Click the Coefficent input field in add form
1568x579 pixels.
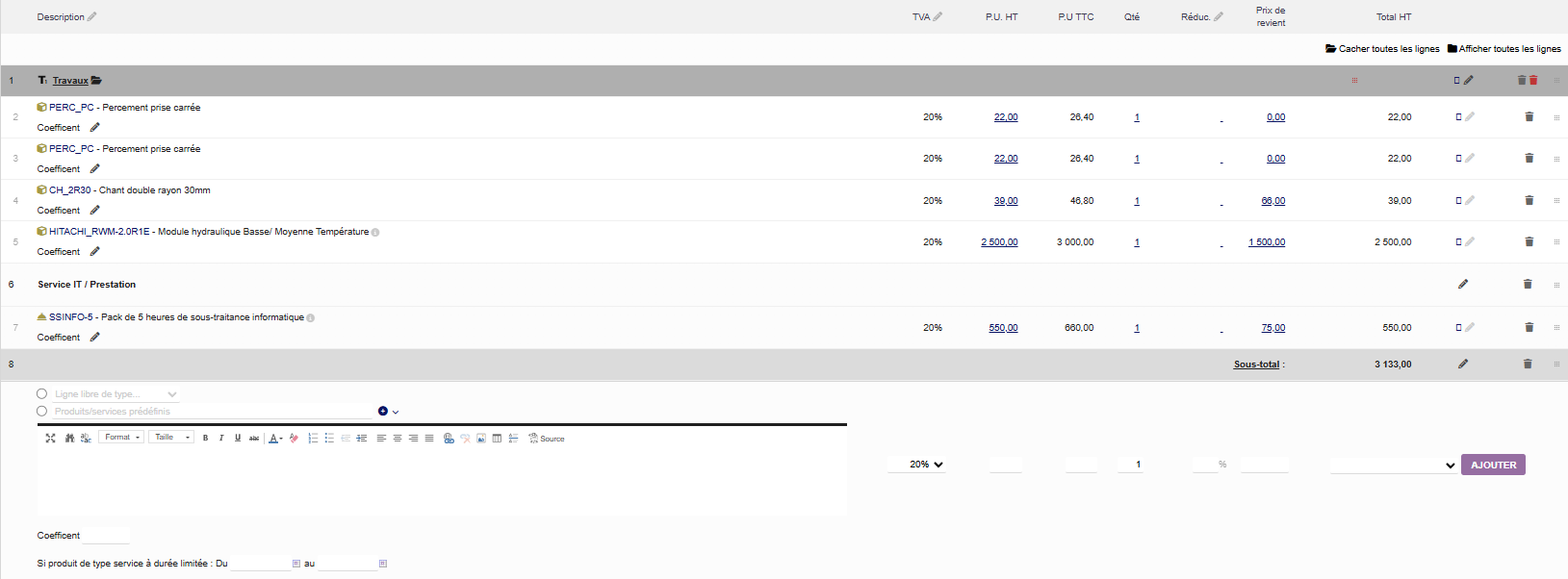point(106,536)
